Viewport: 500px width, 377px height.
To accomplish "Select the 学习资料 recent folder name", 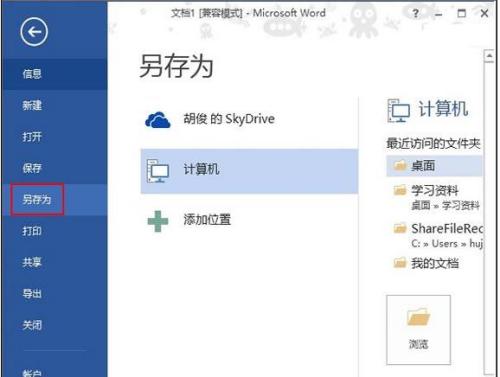I will [435, 190].
